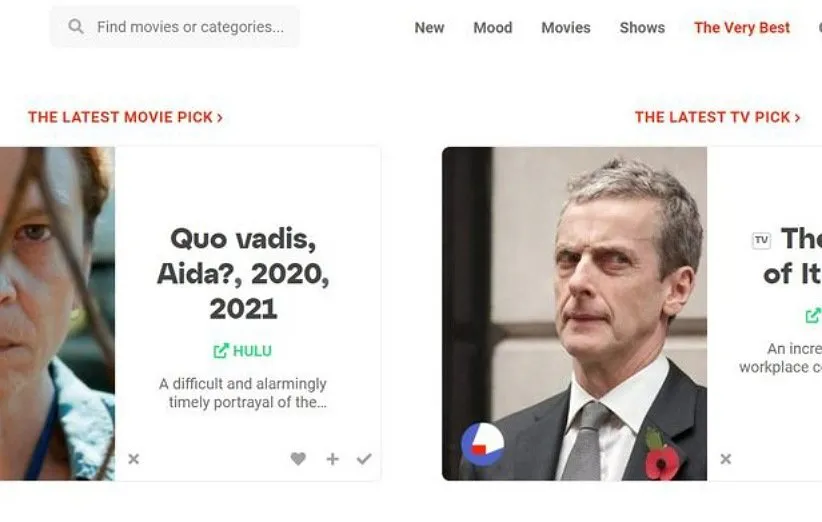Image resolution: width=822 pixels, height=522 pixels.
Task: Go to the Movies section
Action: pyautogui.click(x=566, y=27)
